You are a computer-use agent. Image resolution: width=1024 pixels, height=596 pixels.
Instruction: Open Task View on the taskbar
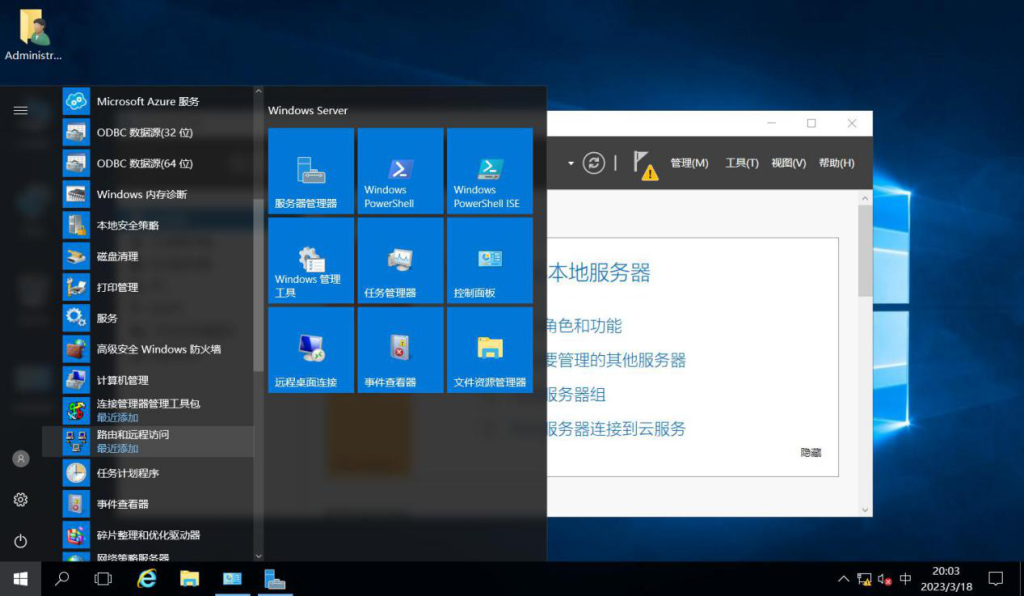[x=103, y=579]
